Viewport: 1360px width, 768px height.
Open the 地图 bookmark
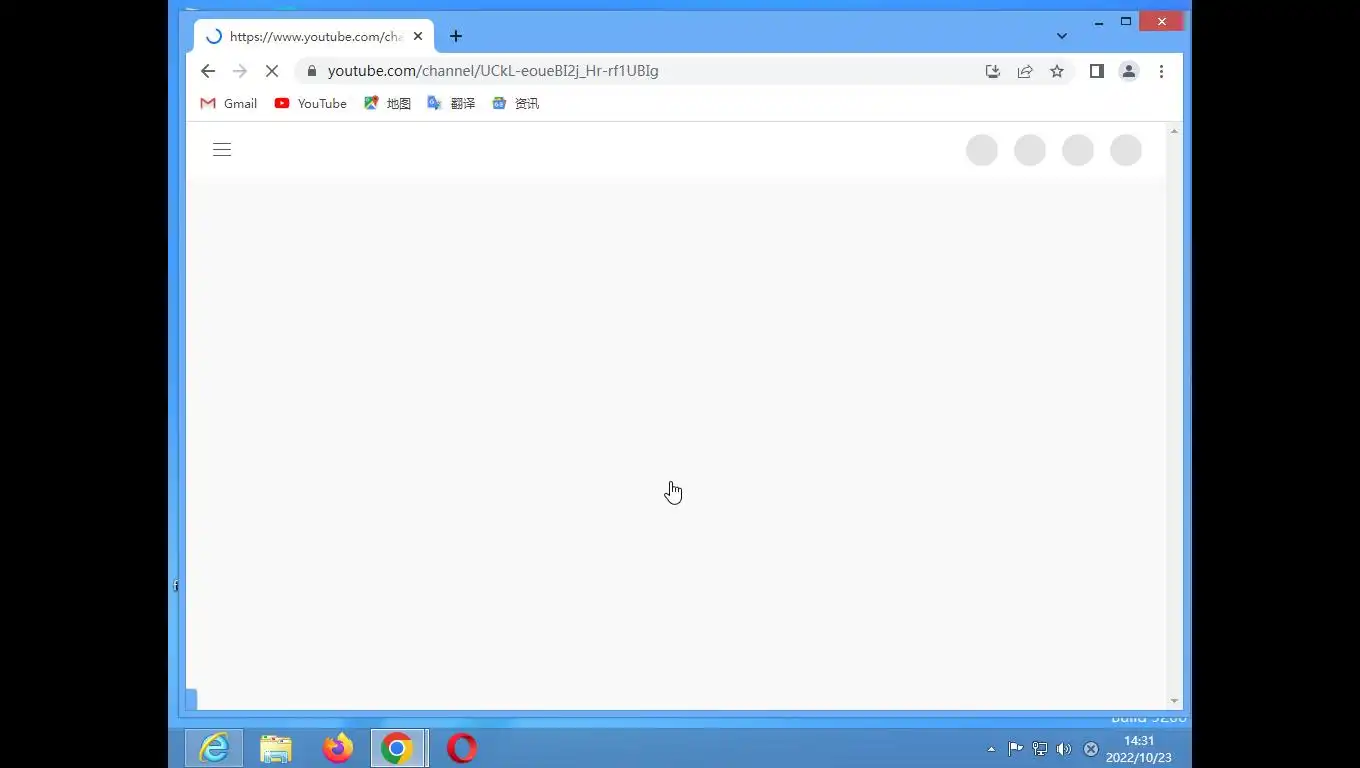click(388, 103)
